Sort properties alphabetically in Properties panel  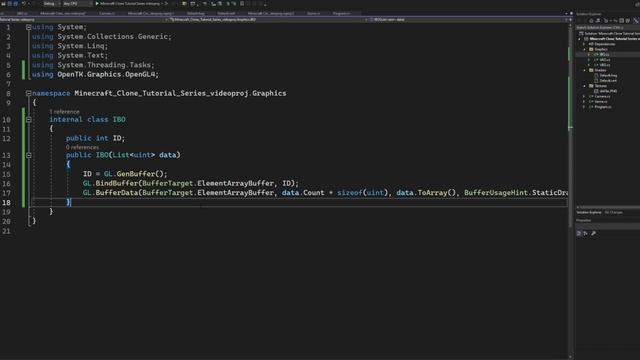(x=586, y=233)
